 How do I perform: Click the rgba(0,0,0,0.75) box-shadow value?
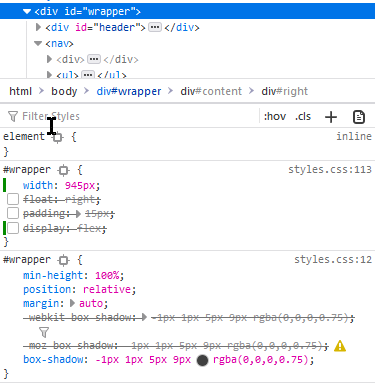click(260, 360)
